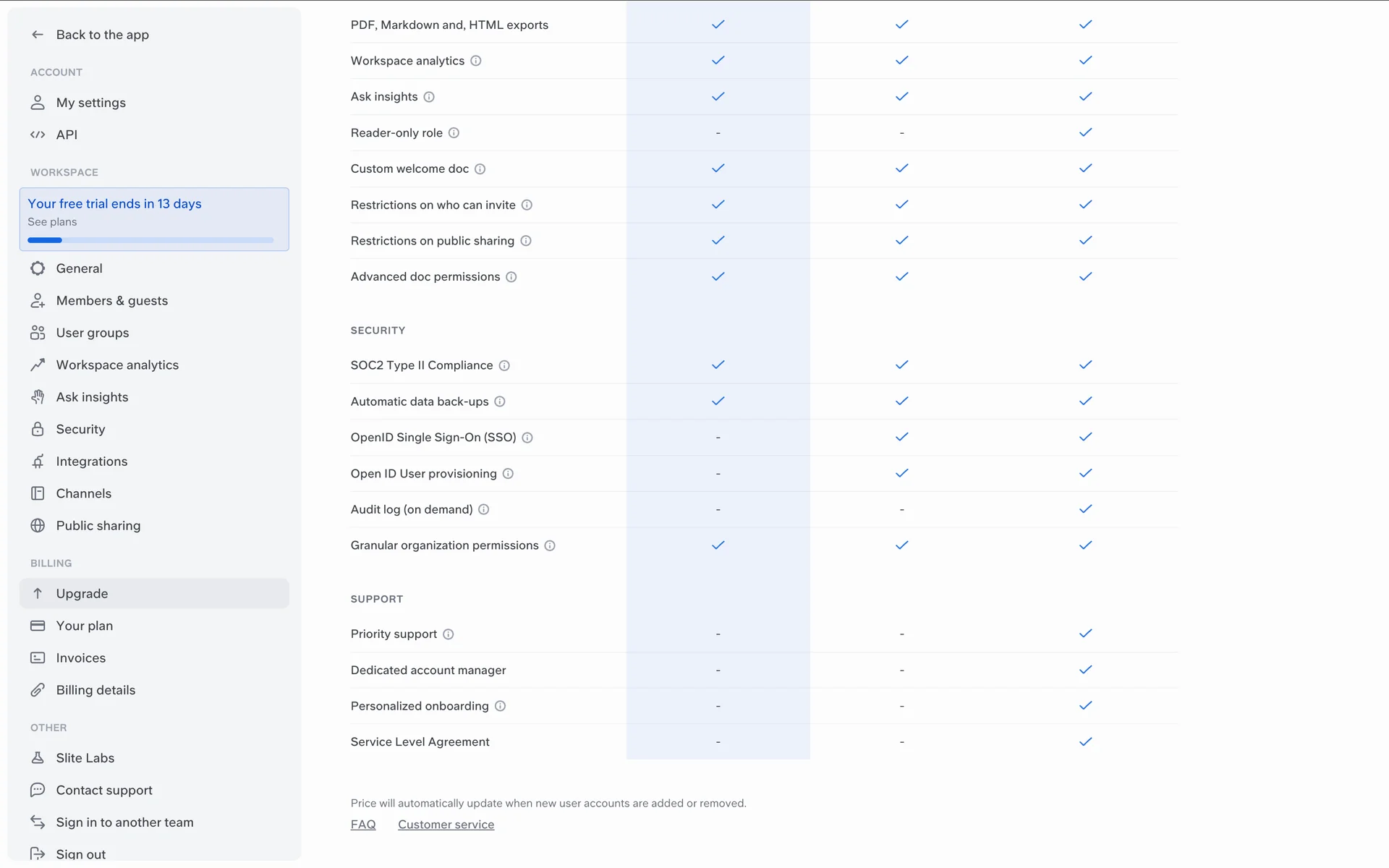Viewport: 1389px width, 868px height.
Task: Select Invoices under Billing
Action: [80, 658]
